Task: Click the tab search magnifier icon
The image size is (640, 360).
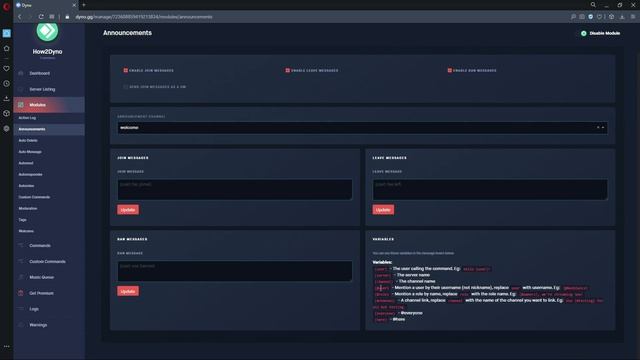Action: (x=593, y=5)
